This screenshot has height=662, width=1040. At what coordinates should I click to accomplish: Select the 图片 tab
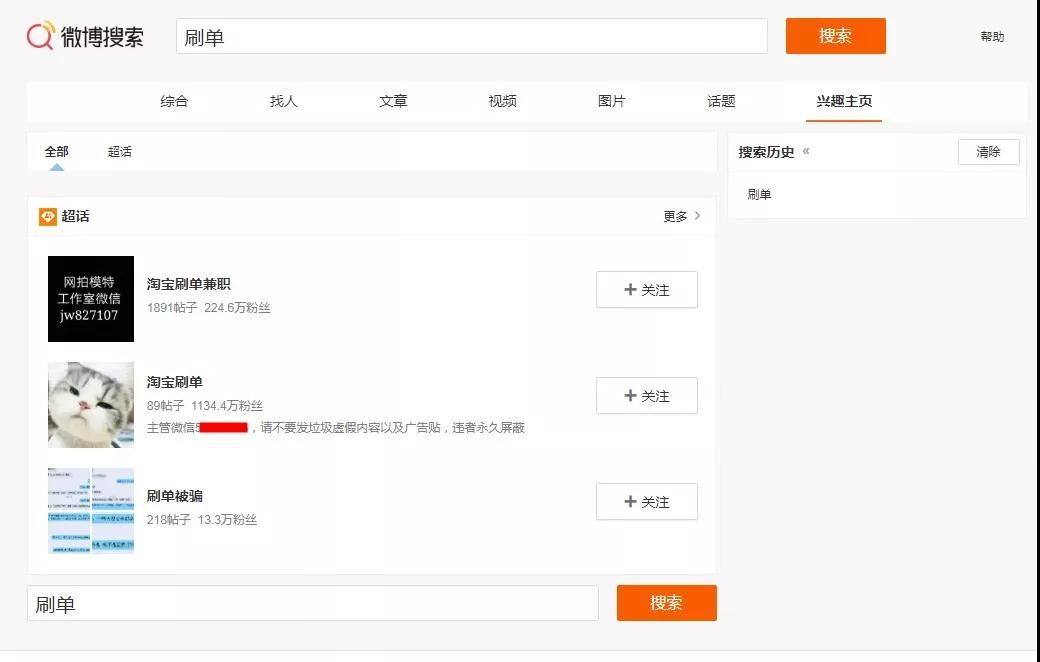click(x=612, y=101)
